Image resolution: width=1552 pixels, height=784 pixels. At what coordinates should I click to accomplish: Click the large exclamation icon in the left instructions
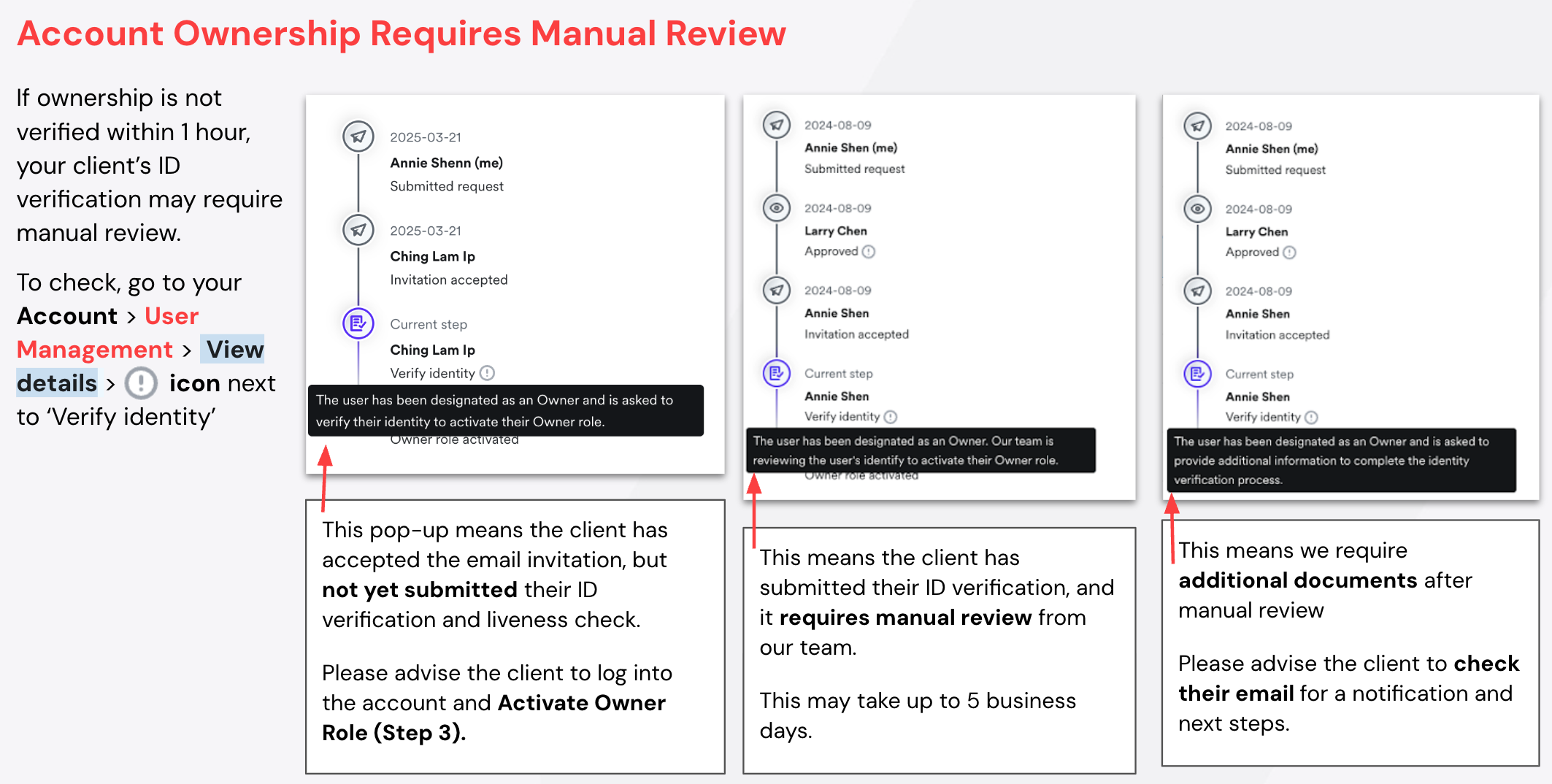(x=141, y=383)
